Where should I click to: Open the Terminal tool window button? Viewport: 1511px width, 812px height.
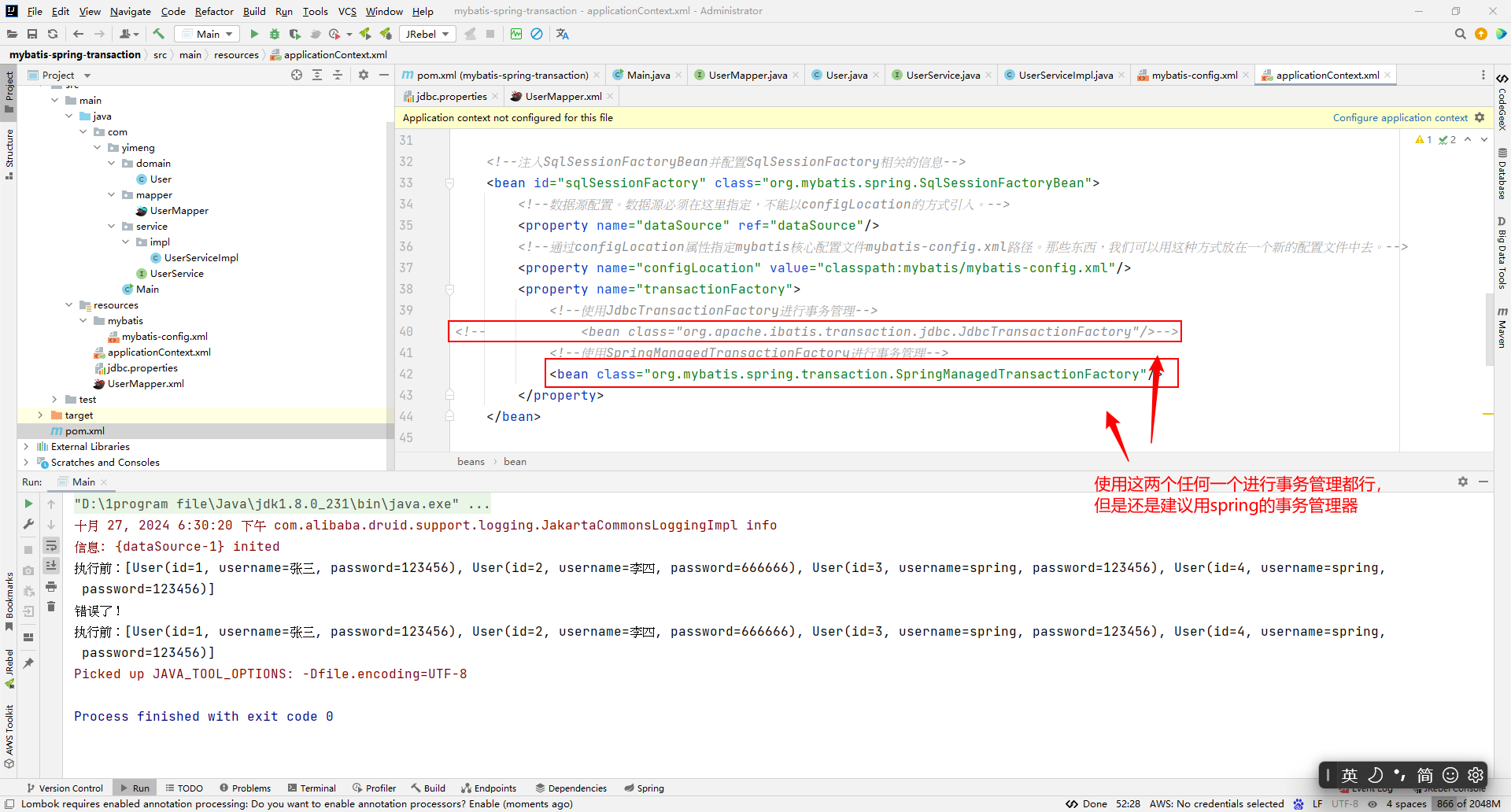[x=312, y=788]
